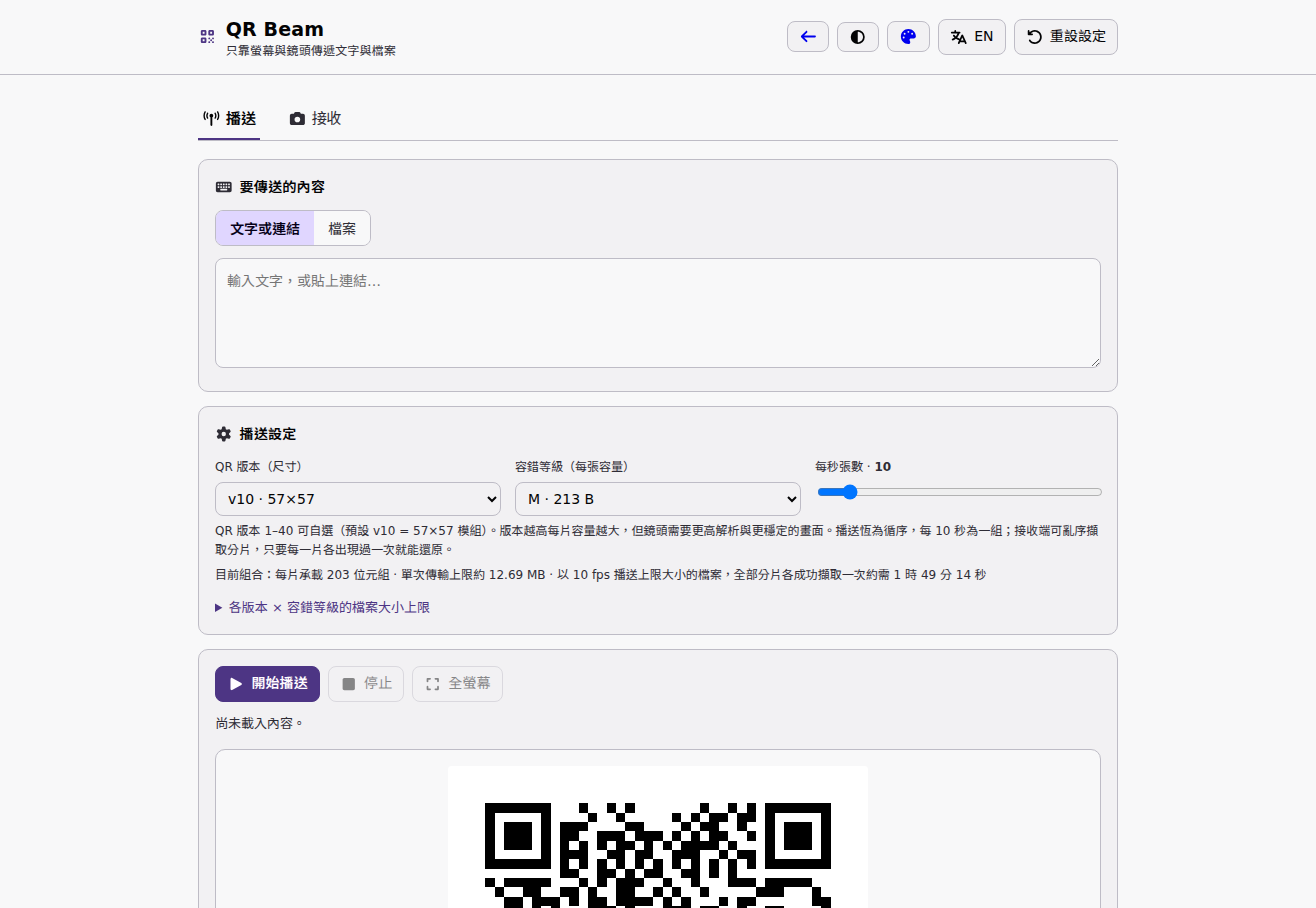The width and height of the screenshot is (1316, 908).
Task: Adjust the 每秒張數 slider
Action: (x=960, y=492)
